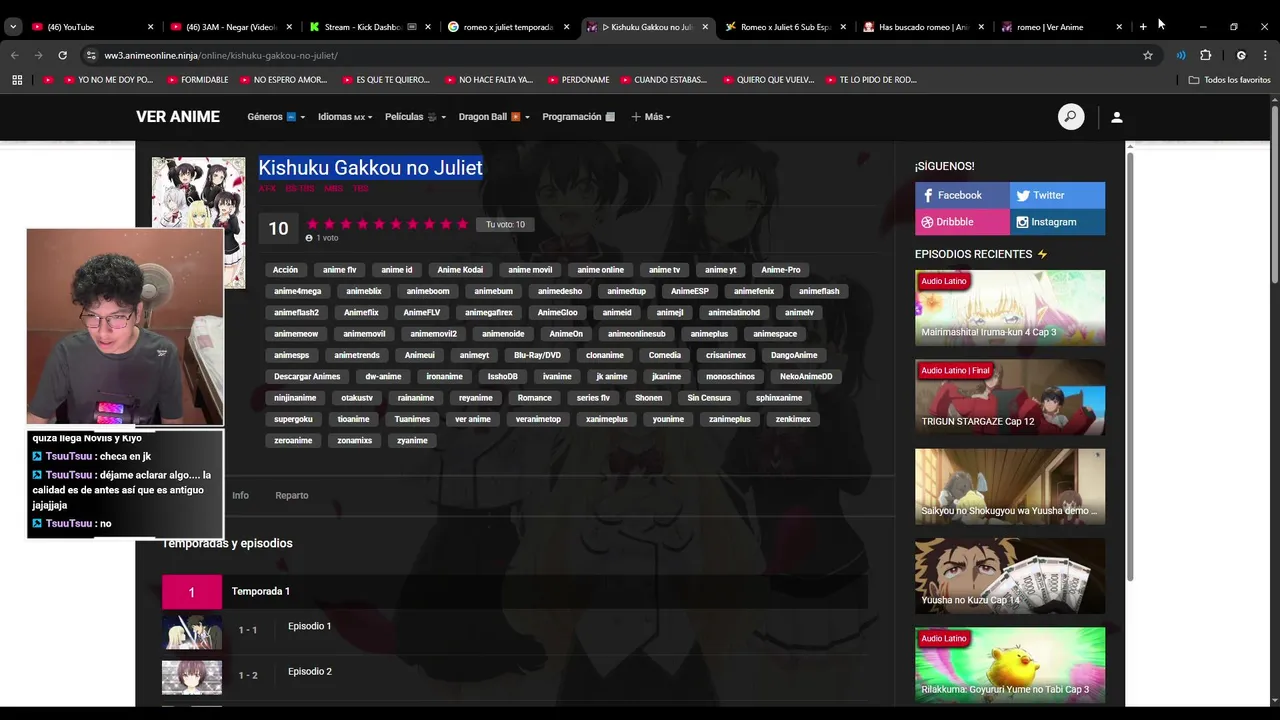This screenshot has width=1280, height=720.
Task: Expand the Géneros dropdown menu
Action: click(276, 117)
